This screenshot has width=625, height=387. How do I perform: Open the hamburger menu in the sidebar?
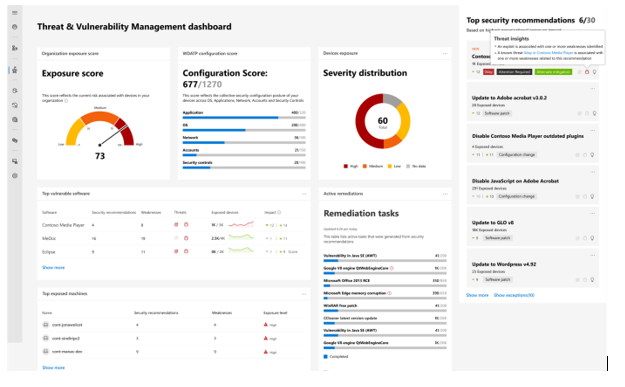click(15, 13)
